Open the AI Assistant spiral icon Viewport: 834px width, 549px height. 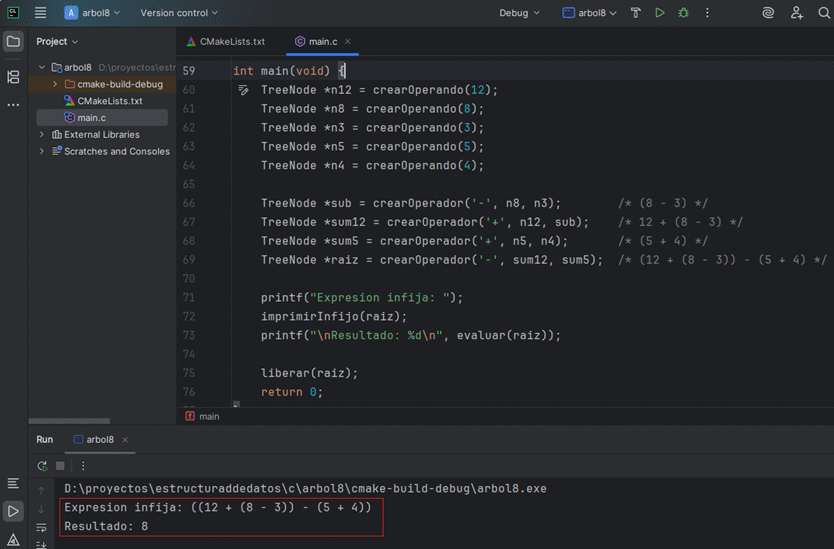tap(768, 13)
